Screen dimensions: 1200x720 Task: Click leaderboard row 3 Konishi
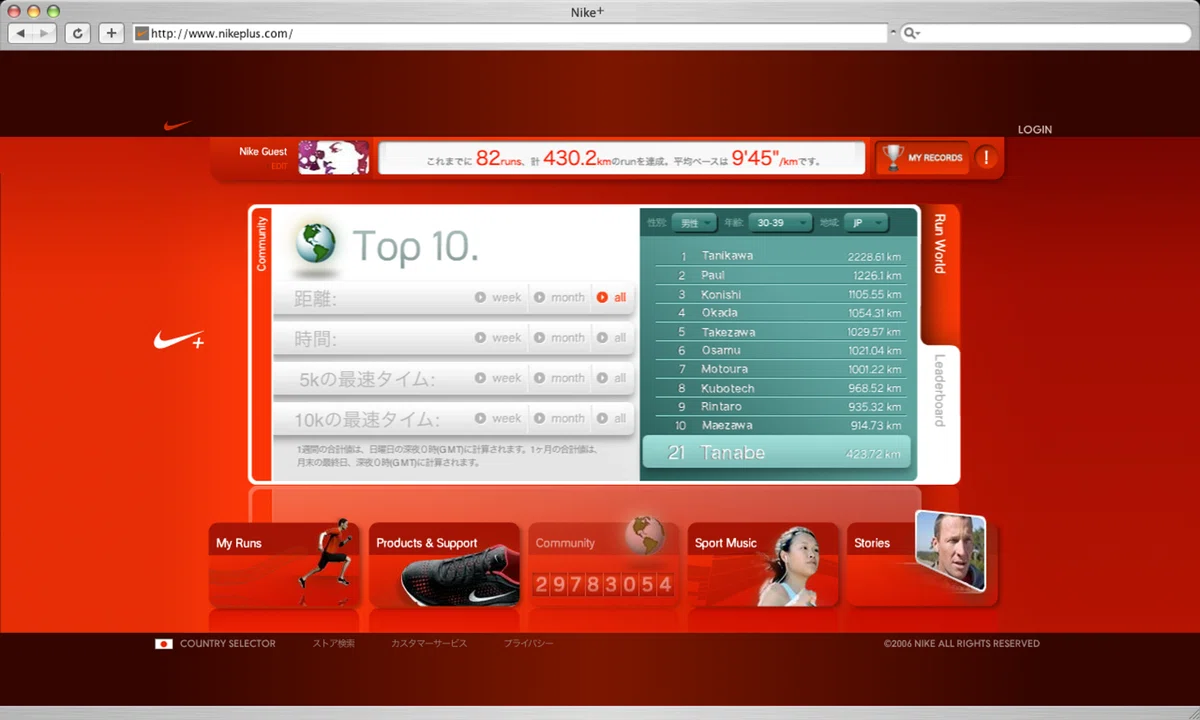[781, 294]
